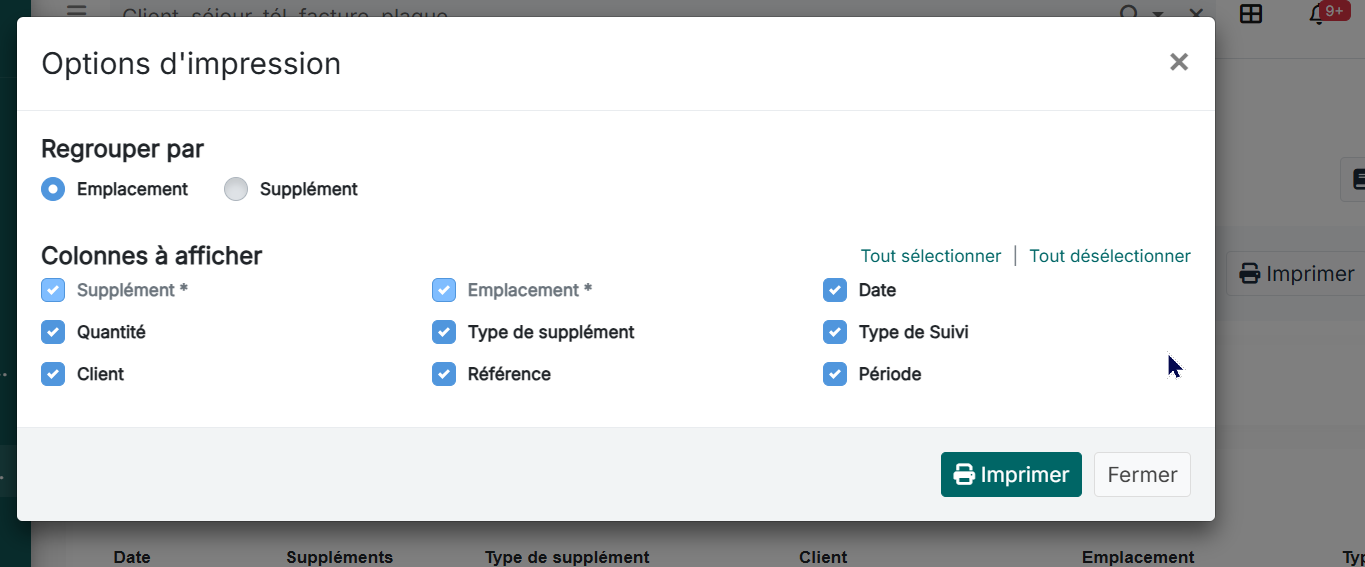Toggle the Référence column checkbox
Image resolution: width=1365 pixels, height=567 pixels.
point(444,374)
